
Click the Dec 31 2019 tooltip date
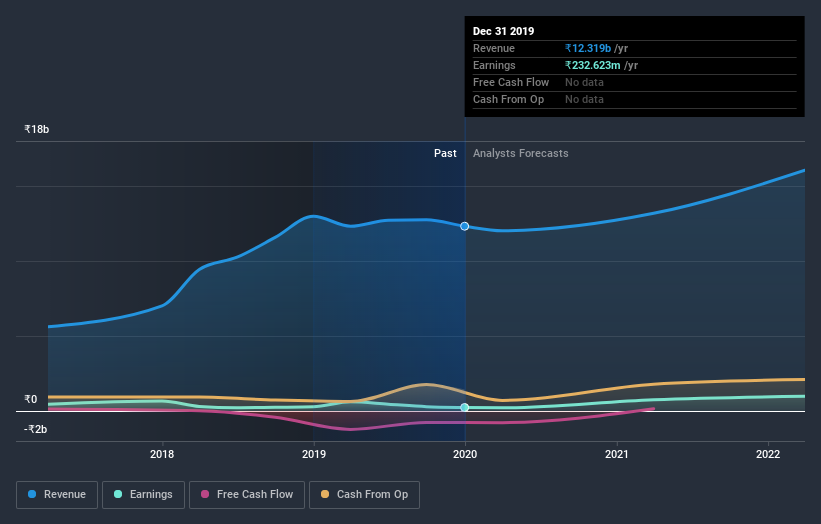click(503, 31)
